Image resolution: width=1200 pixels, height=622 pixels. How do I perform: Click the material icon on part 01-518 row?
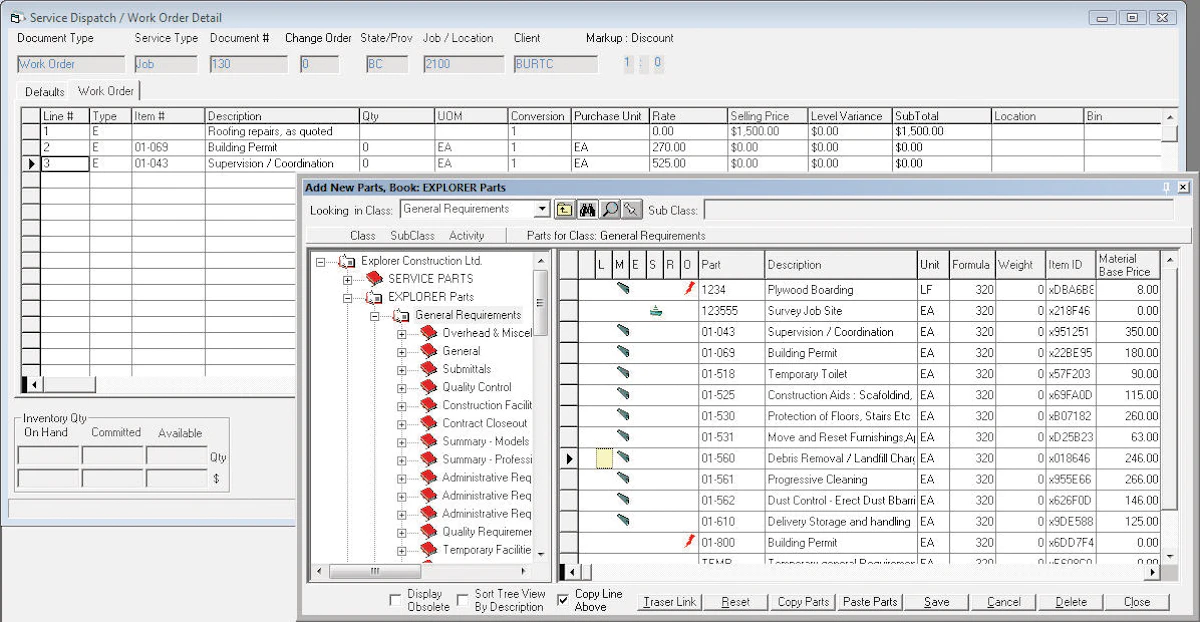pyautogui.click(x=623, y=373)
